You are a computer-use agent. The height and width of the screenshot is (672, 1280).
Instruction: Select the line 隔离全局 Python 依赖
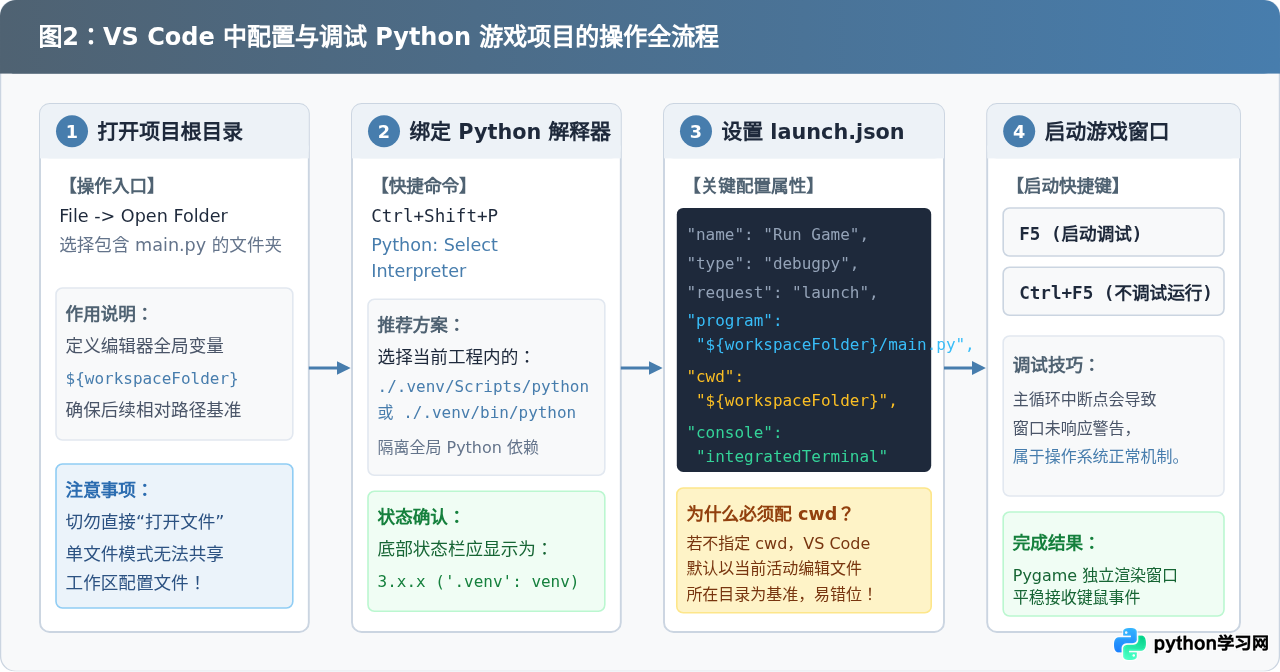(x=458, y=447)
